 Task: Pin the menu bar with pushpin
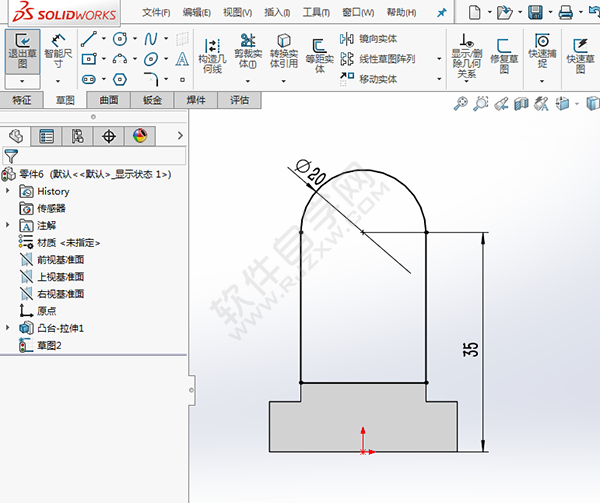click(x=442, y=13)
